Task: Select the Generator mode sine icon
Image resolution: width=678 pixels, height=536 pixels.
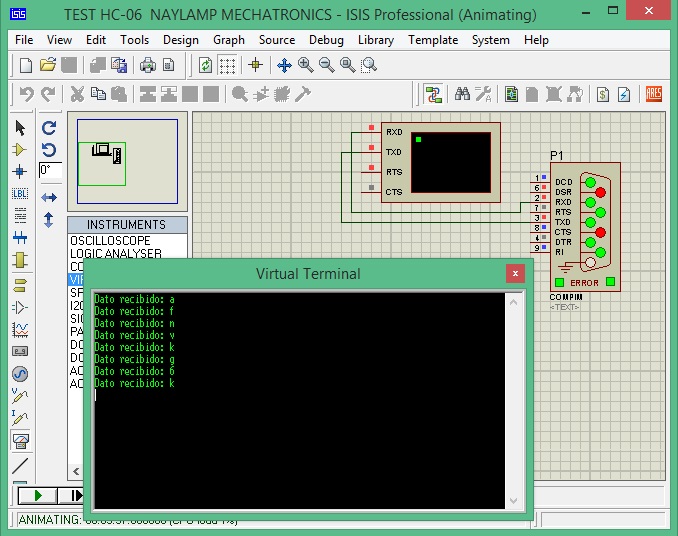Action: point(20,374)
